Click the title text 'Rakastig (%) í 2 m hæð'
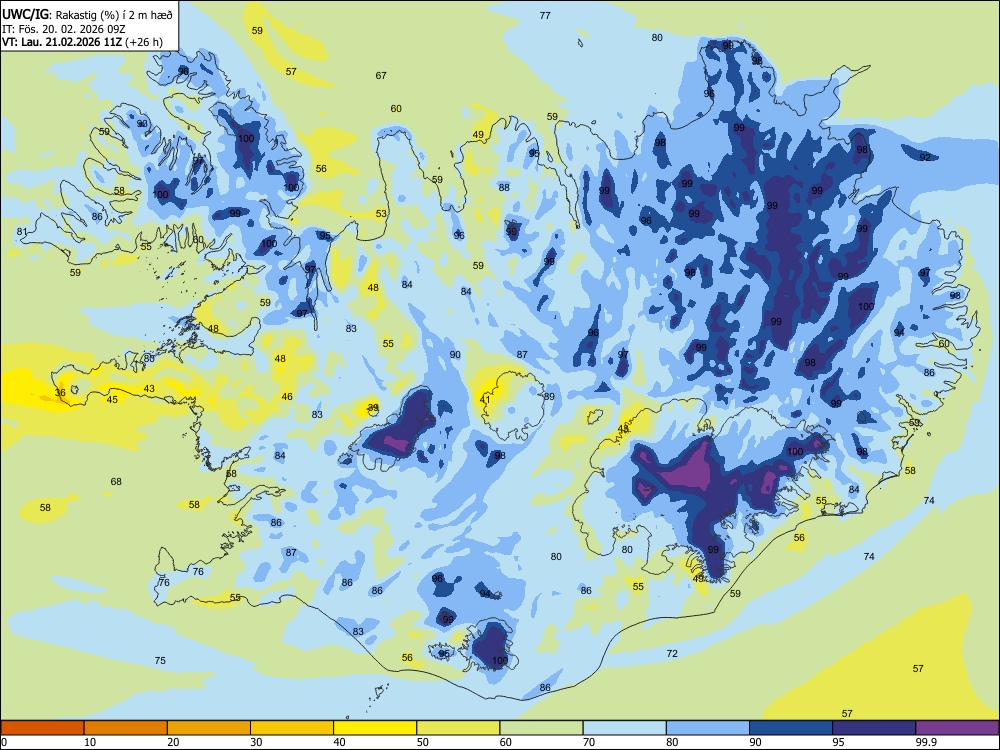This screenshot has width=1000, height=750. click(x=115, y=15)
